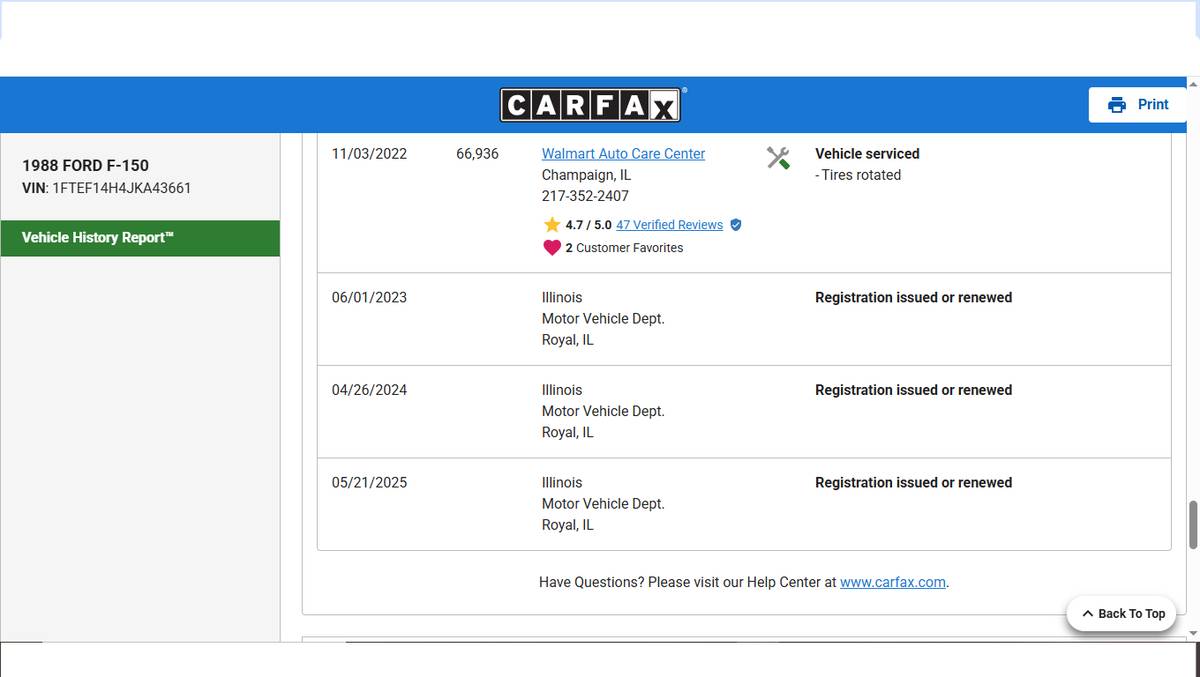This screenshot has height=677, width=1200.
Task: Click the yellow star rating icon
Action: [x=551, y=225]
